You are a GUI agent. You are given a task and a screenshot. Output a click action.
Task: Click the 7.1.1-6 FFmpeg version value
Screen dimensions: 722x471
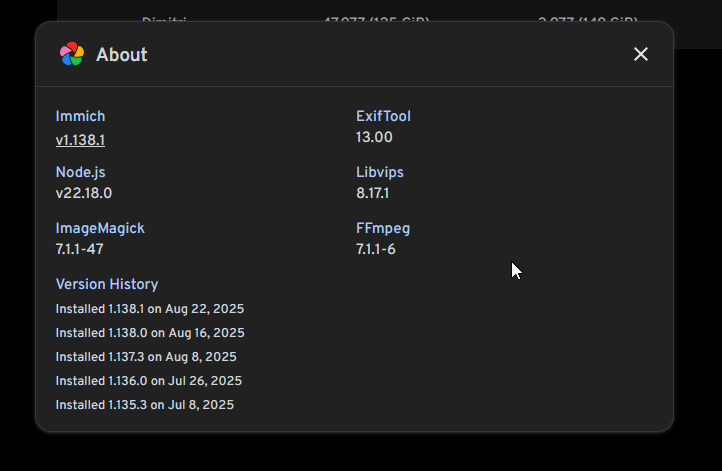(x=376, y=250)
